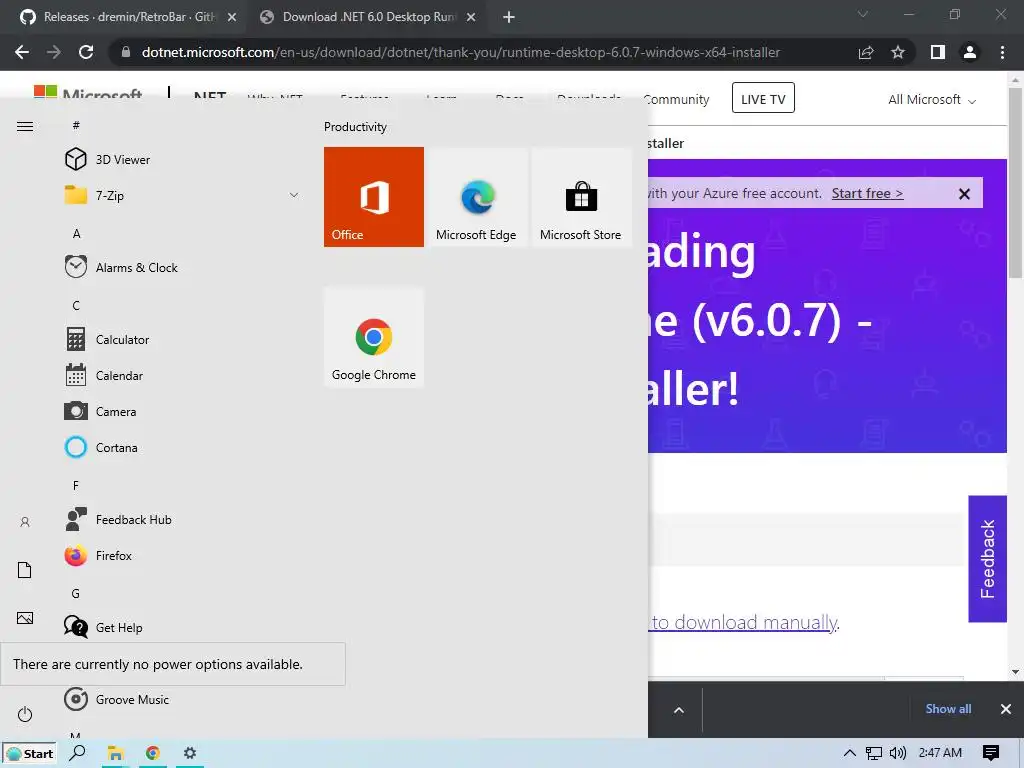This screenshot has width=1024, height=768.
Task: Expand the download item chevron in shelf
Action: click(679, 710)
